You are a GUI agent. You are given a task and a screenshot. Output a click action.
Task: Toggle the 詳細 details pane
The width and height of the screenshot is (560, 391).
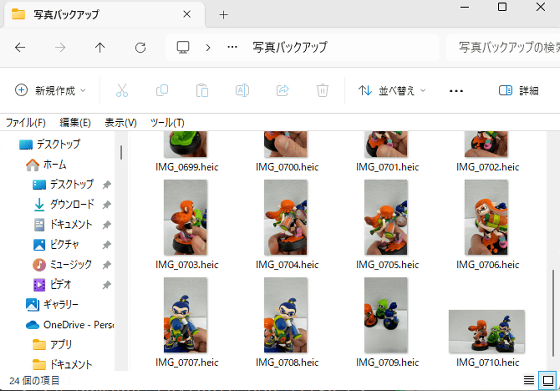pos(519,91)
